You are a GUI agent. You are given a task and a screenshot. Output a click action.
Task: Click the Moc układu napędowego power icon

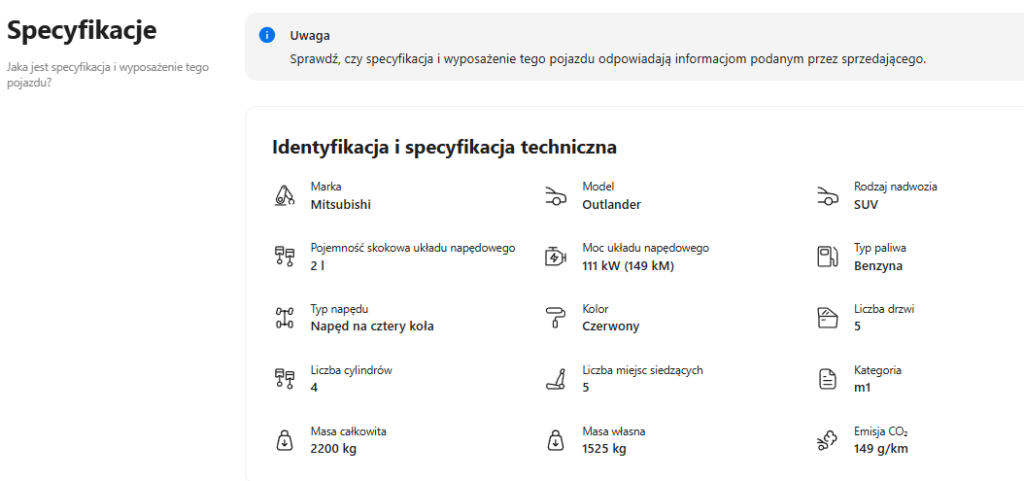(x=555, y=257)
